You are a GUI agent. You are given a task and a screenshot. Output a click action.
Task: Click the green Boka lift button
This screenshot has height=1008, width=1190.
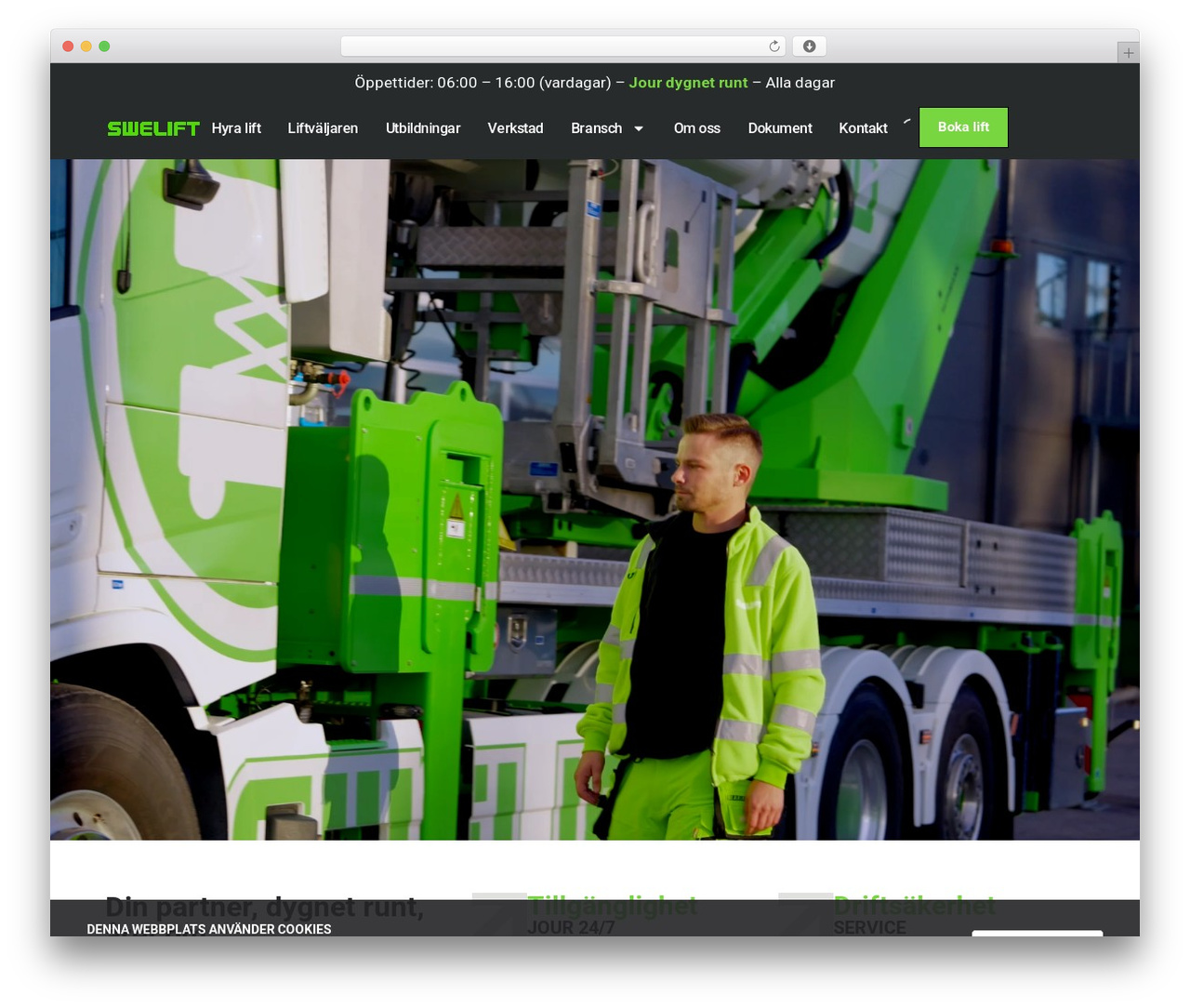point(963,127)
